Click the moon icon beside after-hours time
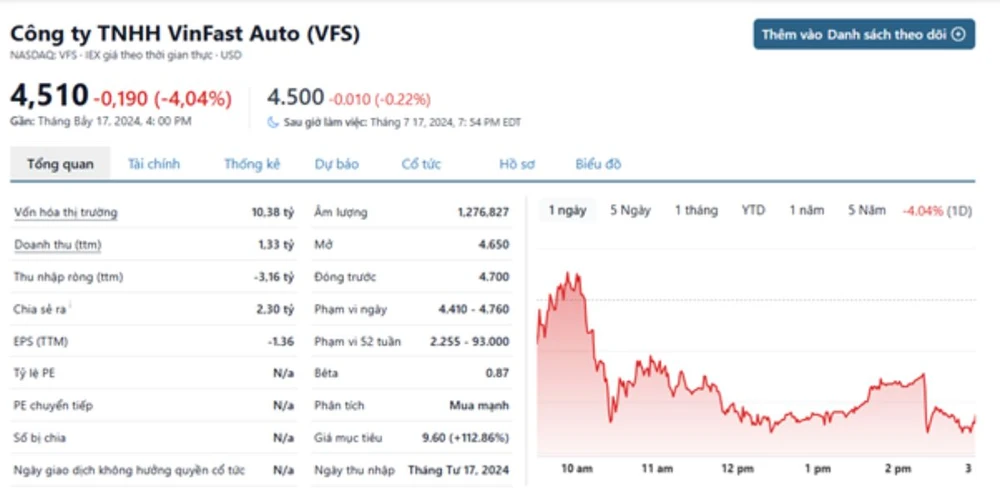Screen dimensions: 1000x492 273,122
